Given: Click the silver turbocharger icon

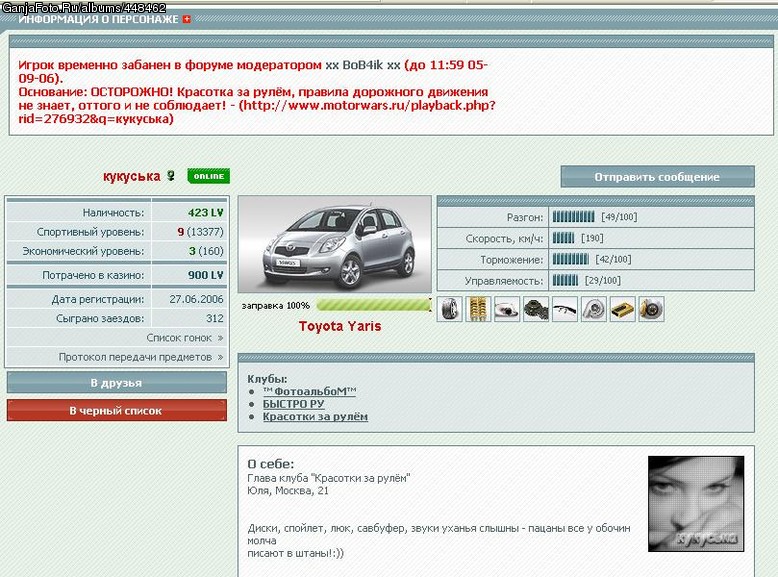Looking at the screenshot, I should 593,309.
